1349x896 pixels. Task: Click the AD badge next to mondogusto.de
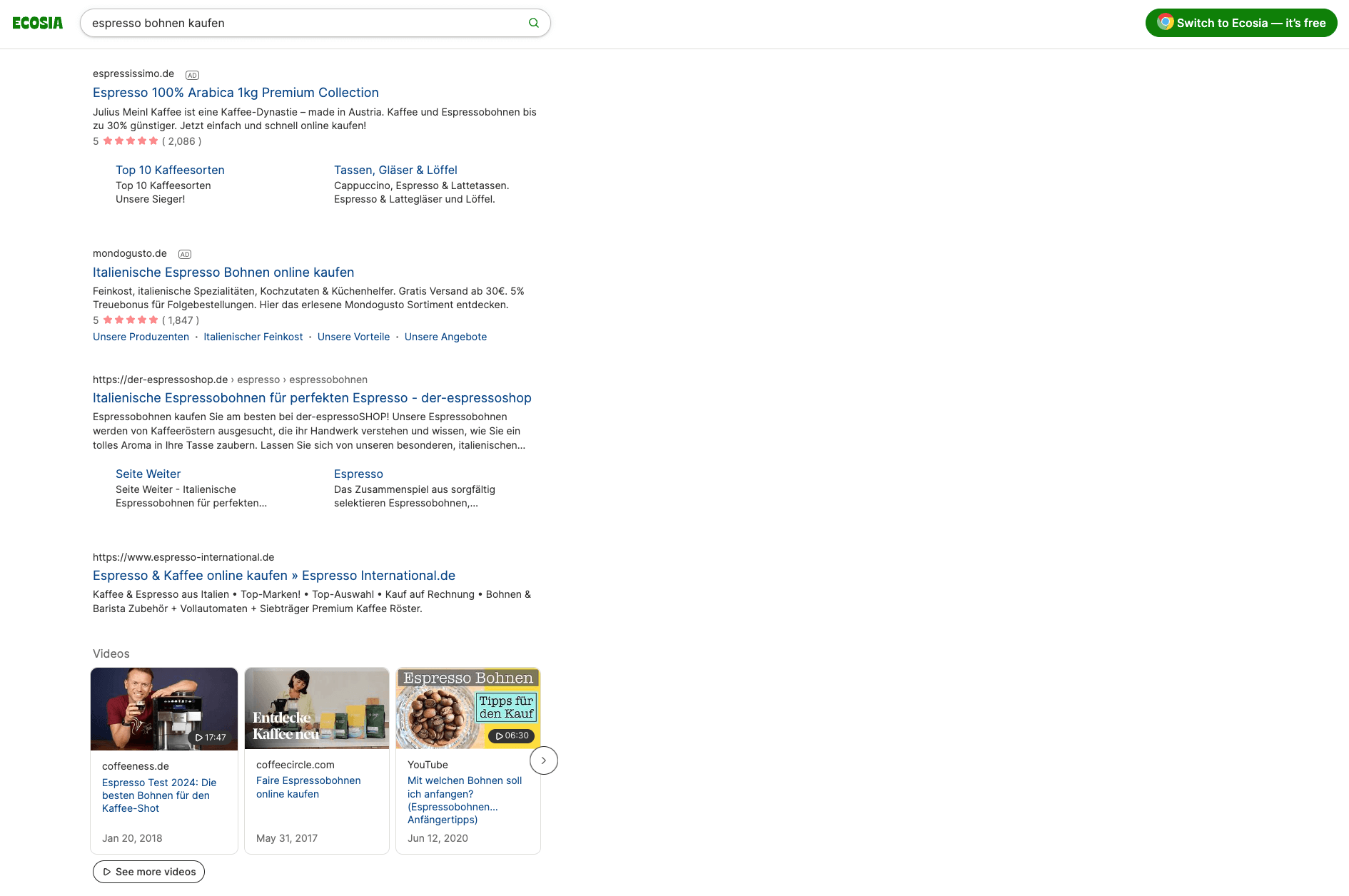185,254
